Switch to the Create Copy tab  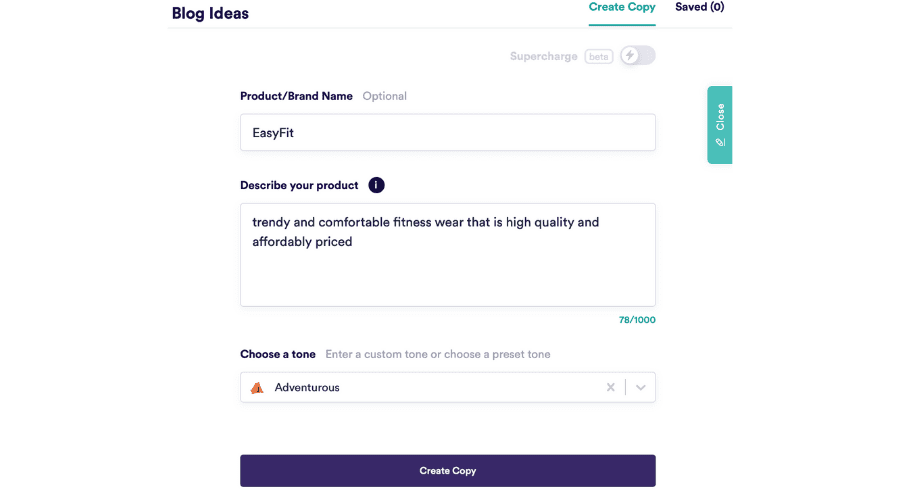[x=622, y=7]
